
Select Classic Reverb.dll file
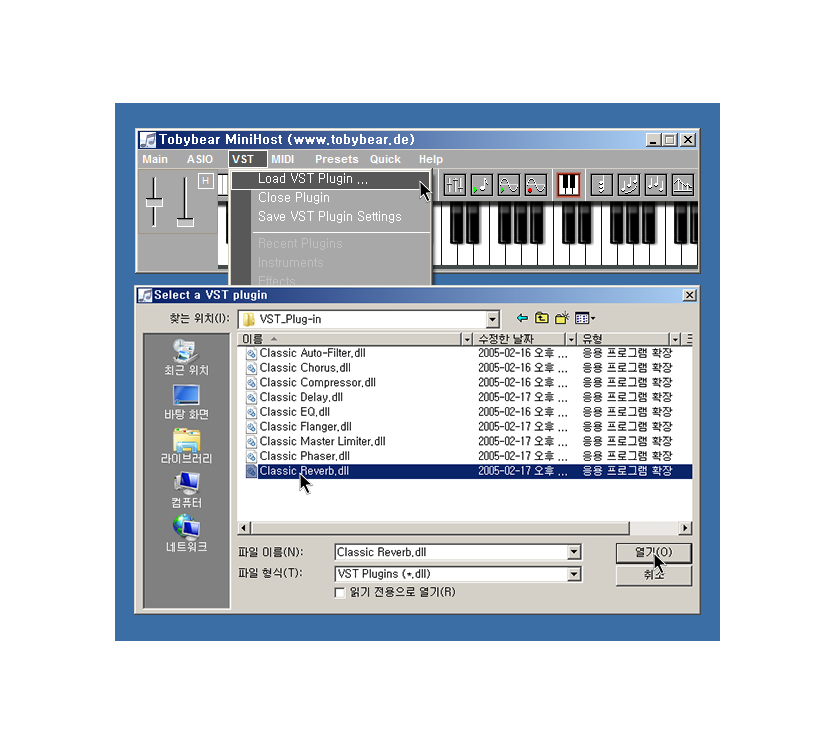(304, 471)
